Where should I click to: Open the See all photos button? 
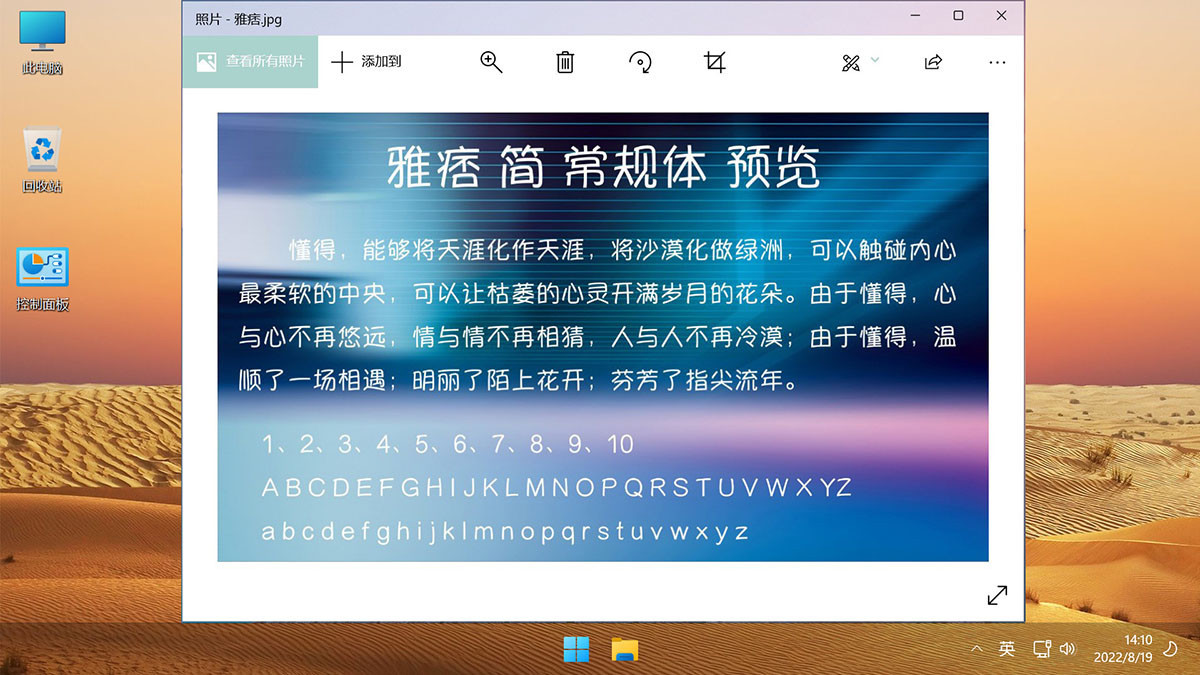click(250, 62)
